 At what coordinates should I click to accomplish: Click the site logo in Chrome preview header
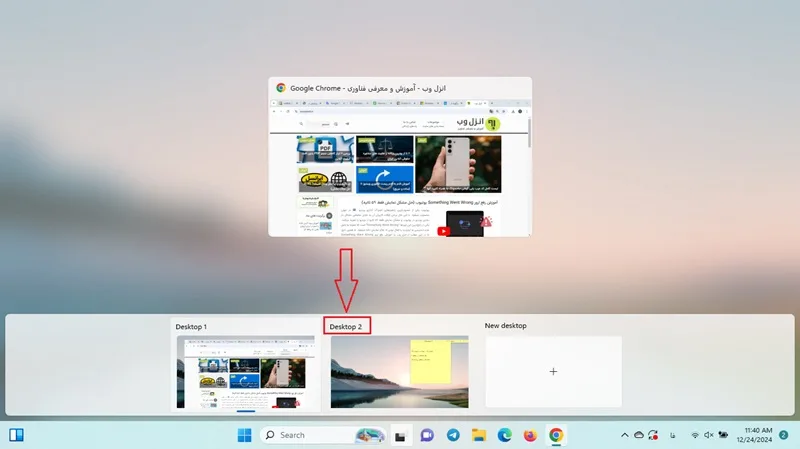pos(478,123)
